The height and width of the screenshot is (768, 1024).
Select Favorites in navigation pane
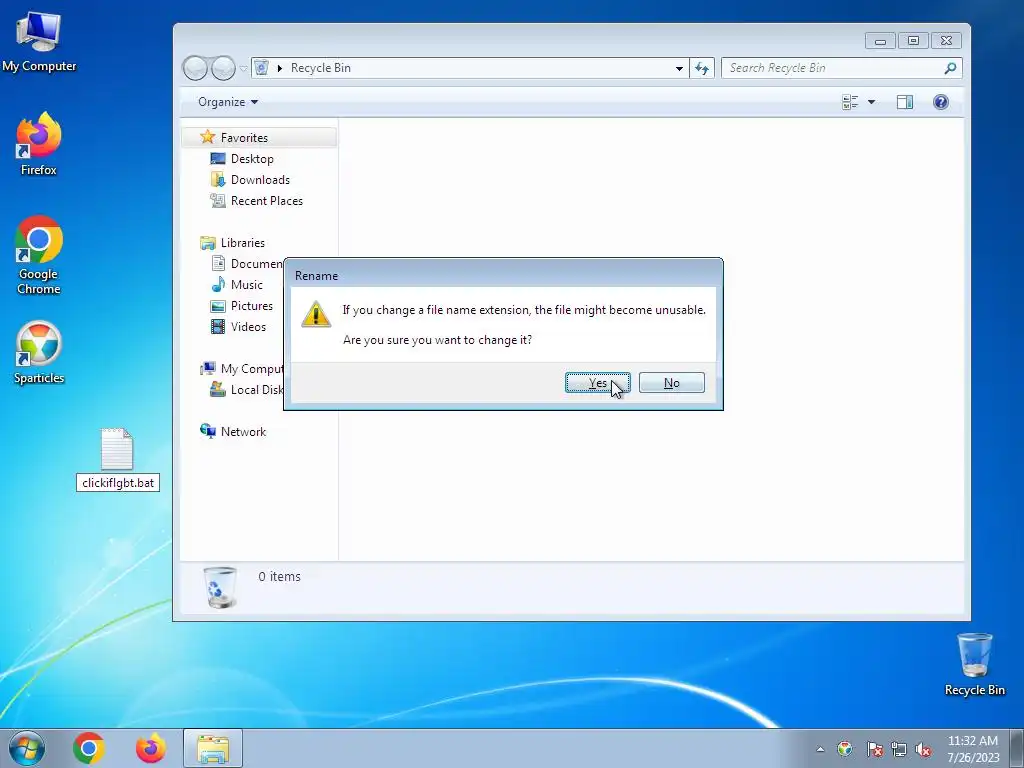(x=244, y=138)
